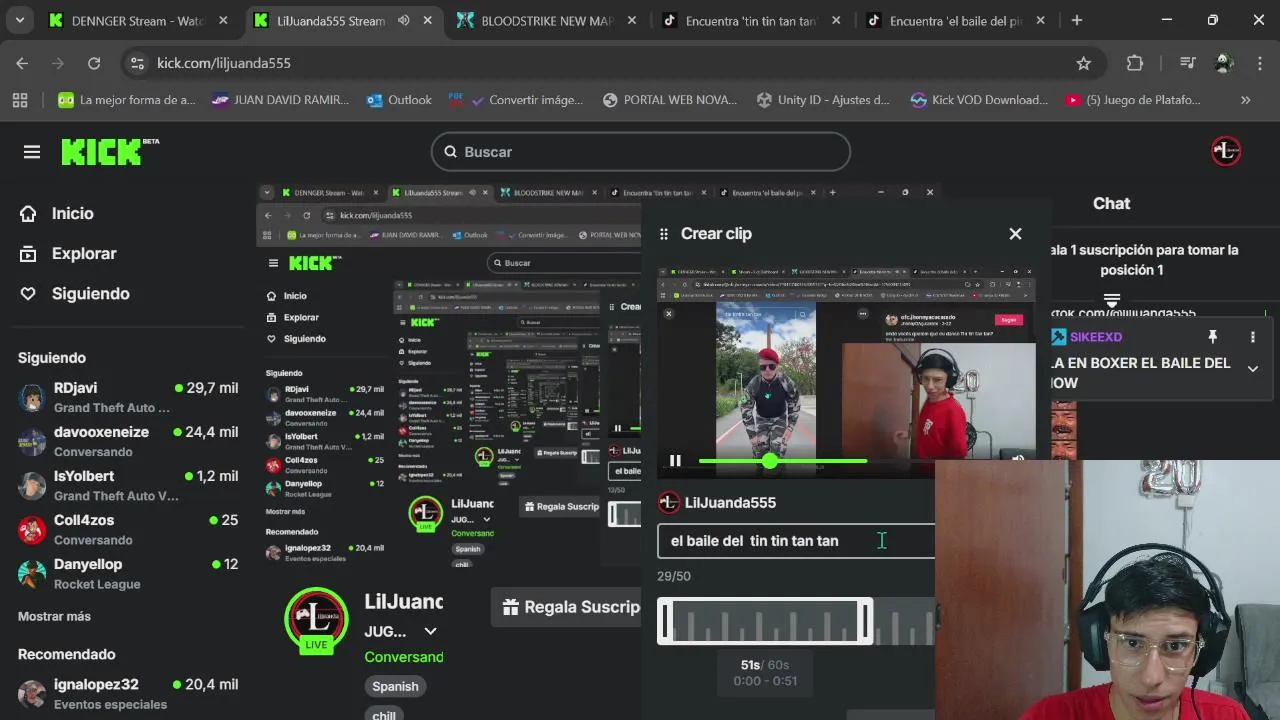The image size is (1280, 720).
Task: Open the davooxeneize channel
Action: tap(128, 441)
